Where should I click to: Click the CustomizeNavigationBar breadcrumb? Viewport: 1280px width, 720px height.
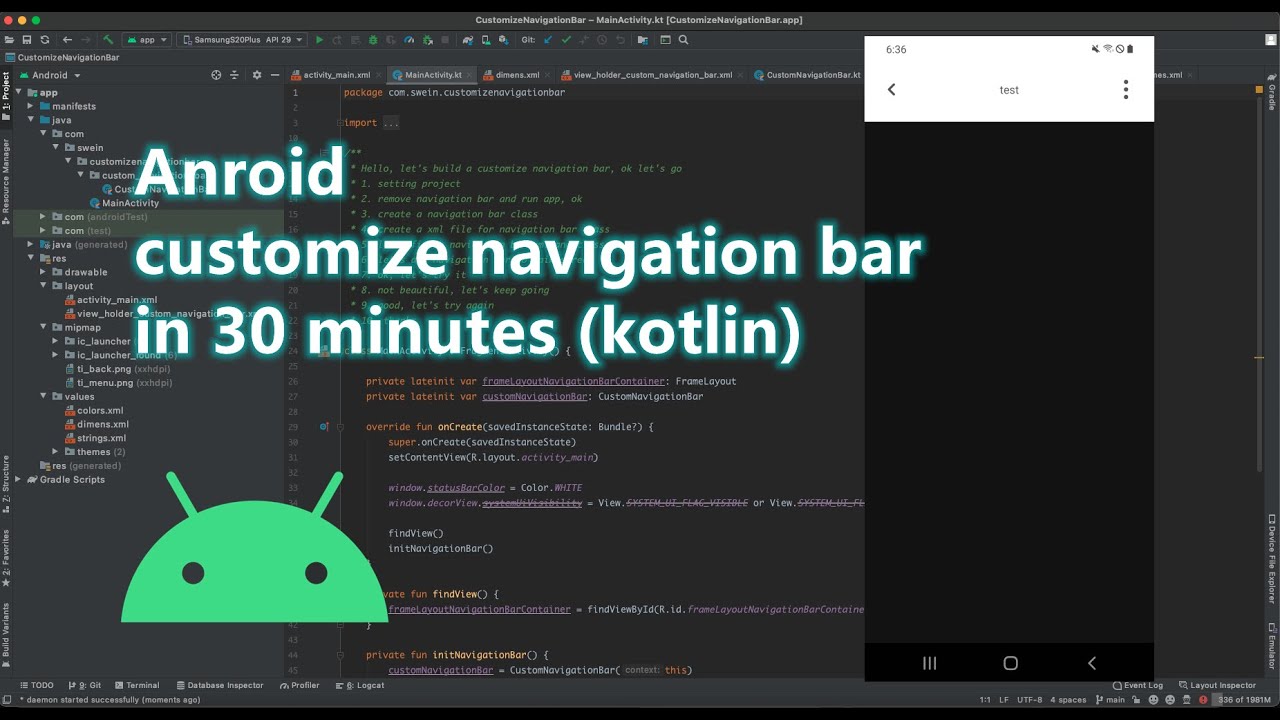tap(62, 57)
